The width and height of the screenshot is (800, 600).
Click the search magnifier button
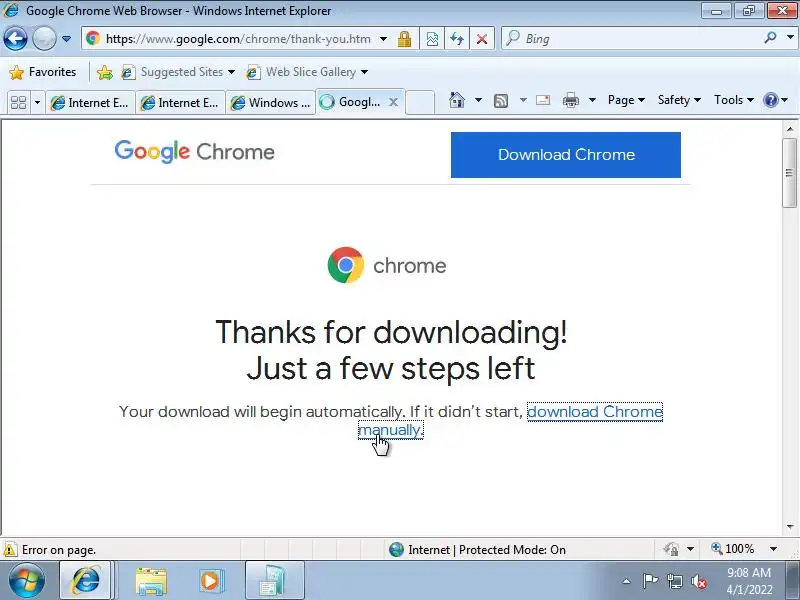tap(770, 38)
